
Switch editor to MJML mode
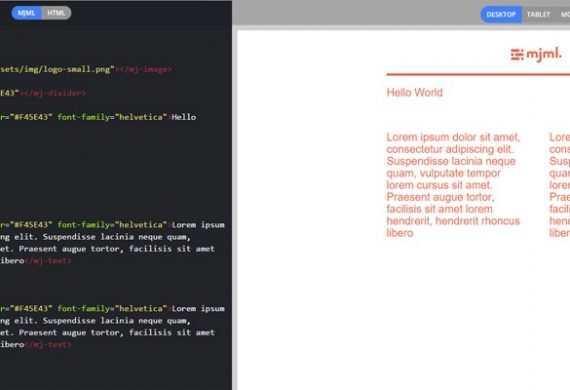[27, 13]
